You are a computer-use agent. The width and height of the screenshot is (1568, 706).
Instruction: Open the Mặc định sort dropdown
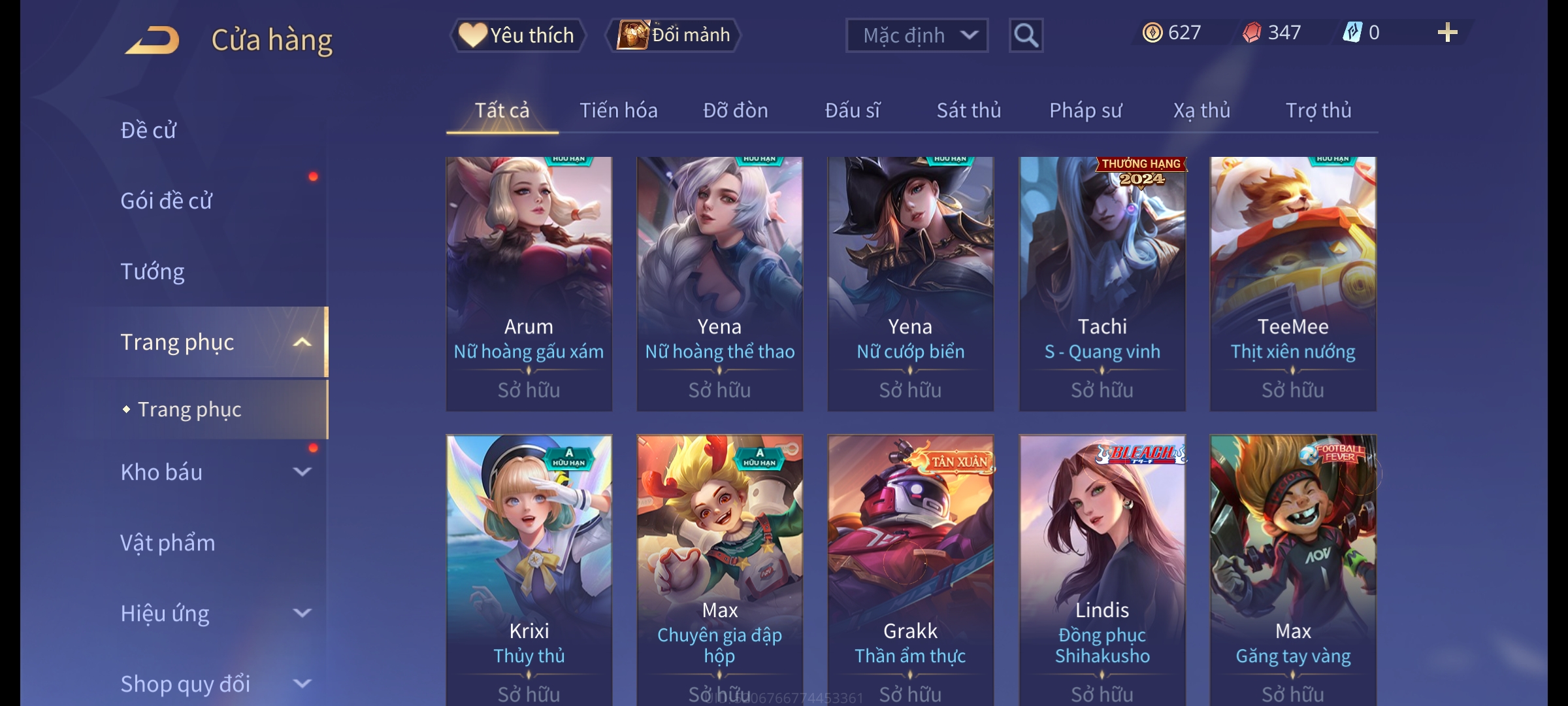[917, 35]
